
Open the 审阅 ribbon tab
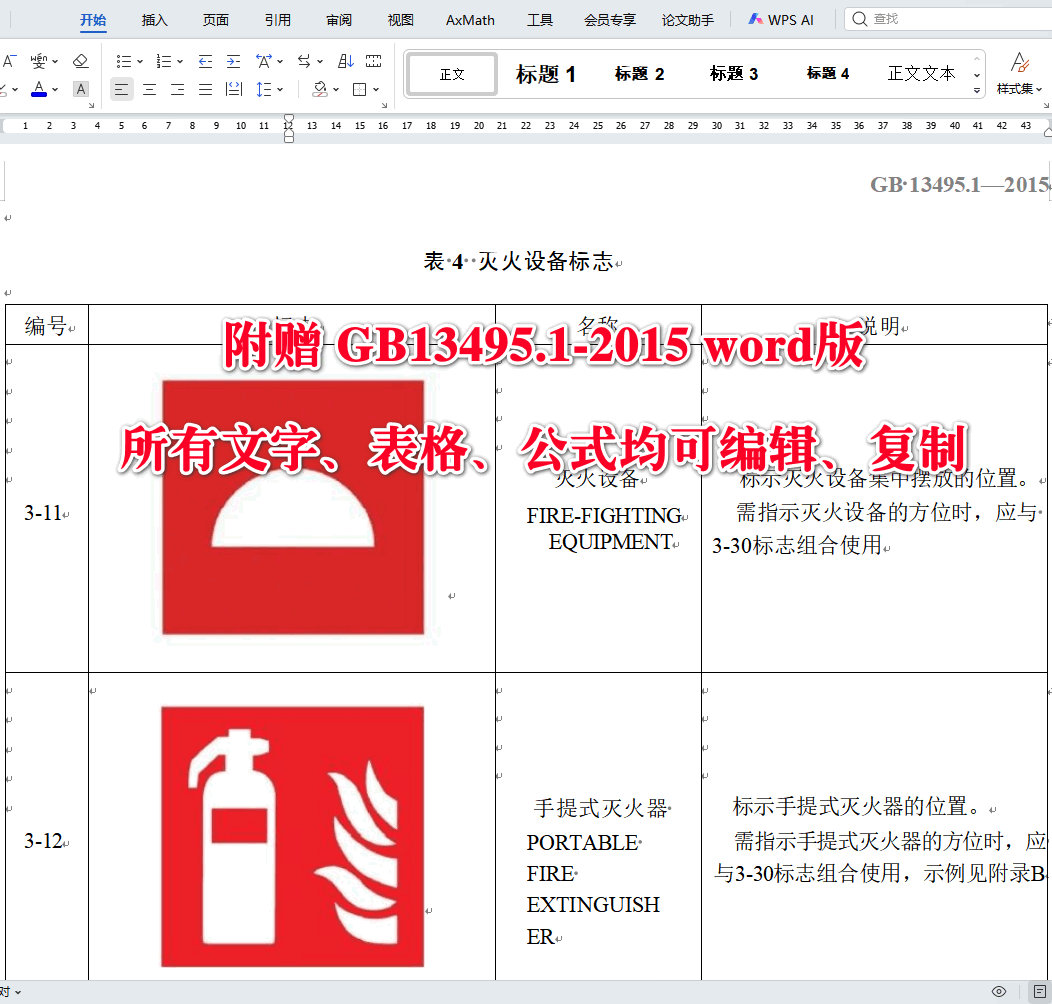pos(338,19)
